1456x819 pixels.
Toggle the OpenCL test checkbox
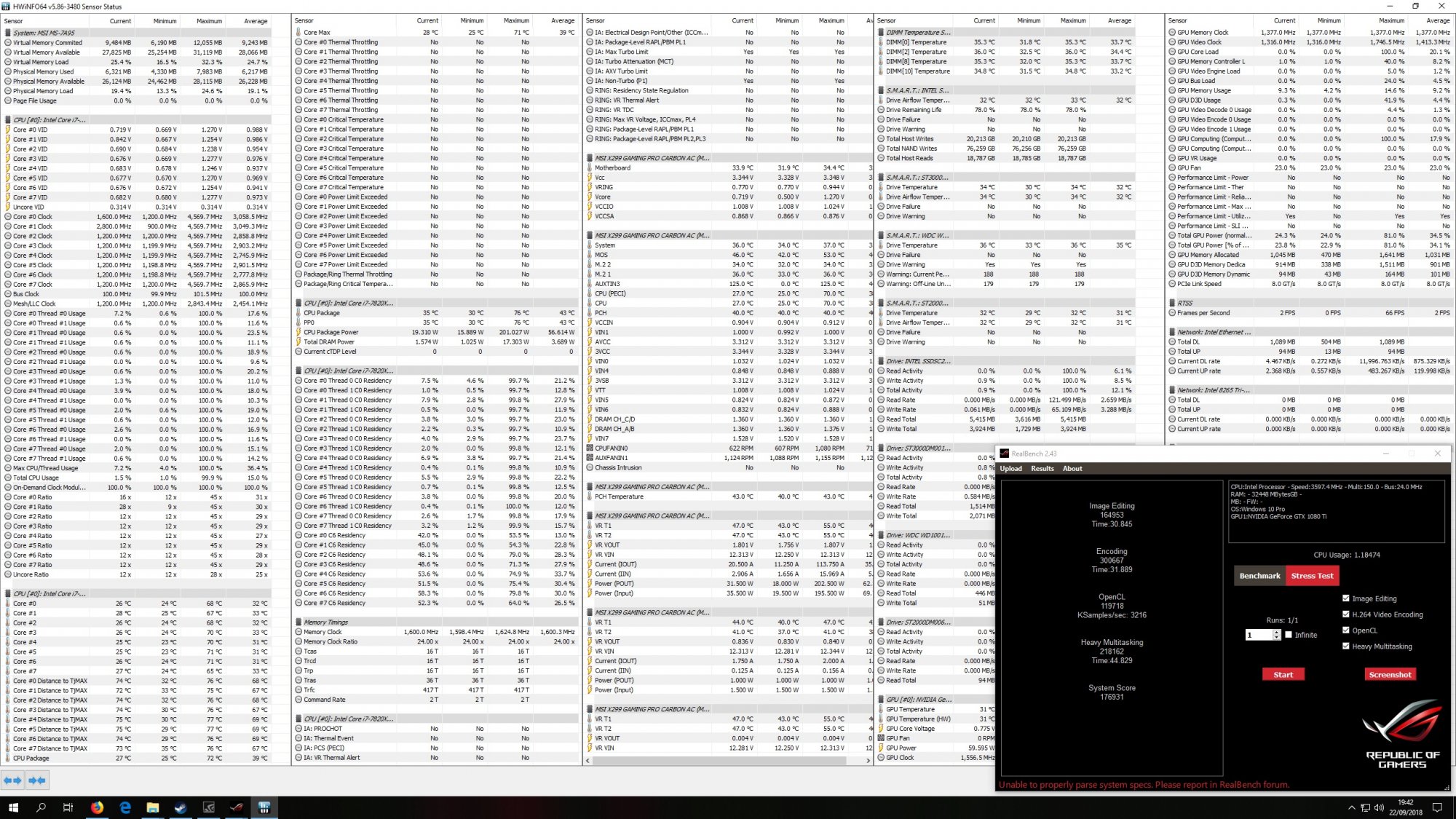1345,630
